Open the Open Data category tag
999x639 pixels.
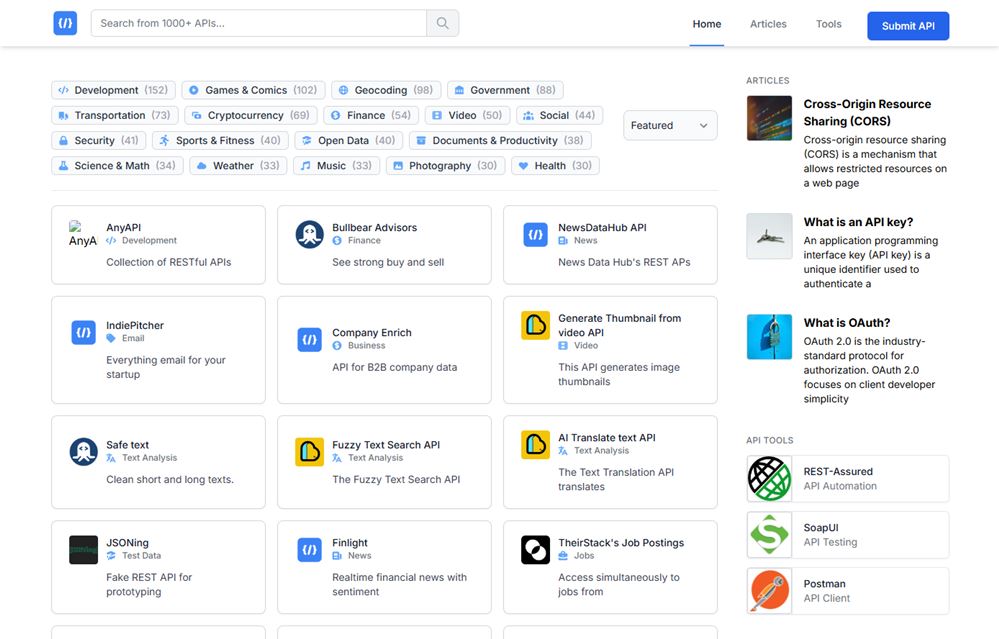point(349,141)
